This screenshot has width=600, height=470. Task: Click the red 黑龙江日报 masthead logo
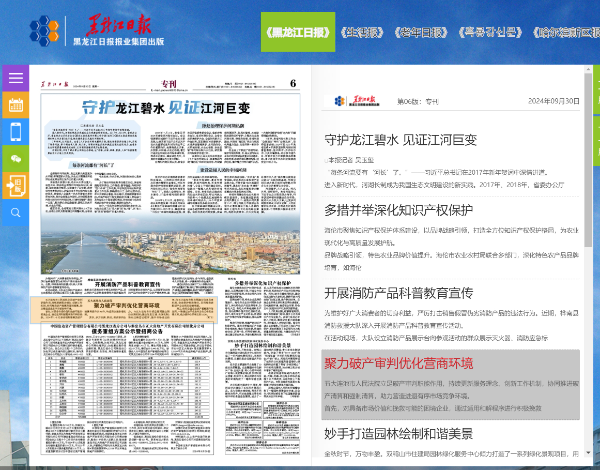coord(119,25)
